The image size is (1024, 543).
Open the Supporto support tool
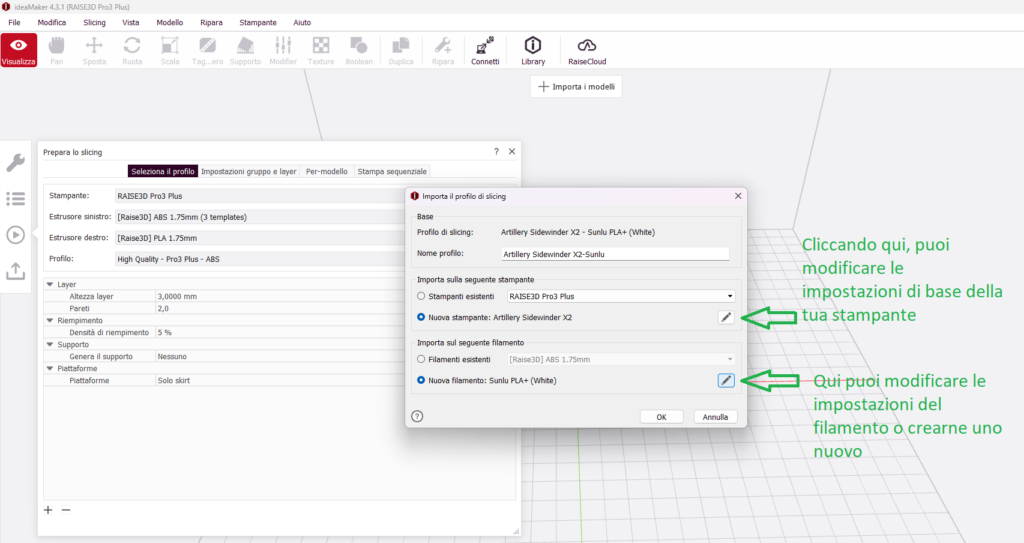pos(246,50)
